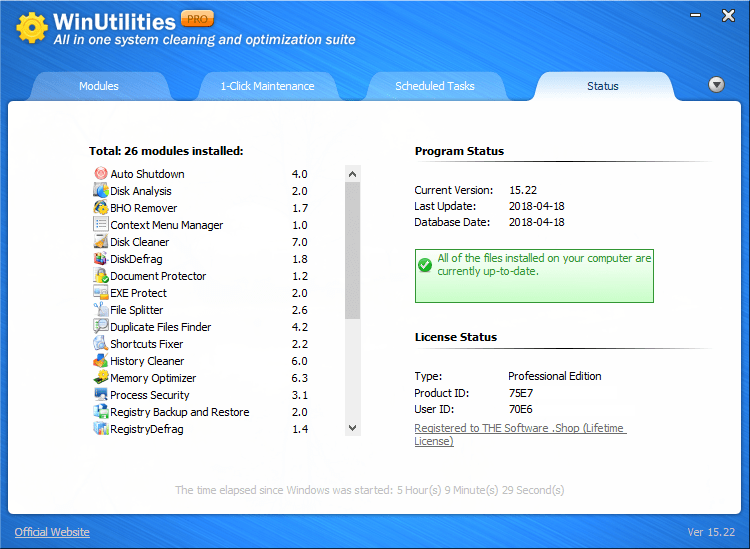Image resolution: width=750 pixels, height=549 pixels.
Task: Click the green up-to-date checkmark icon
Action: pos(425,264)
